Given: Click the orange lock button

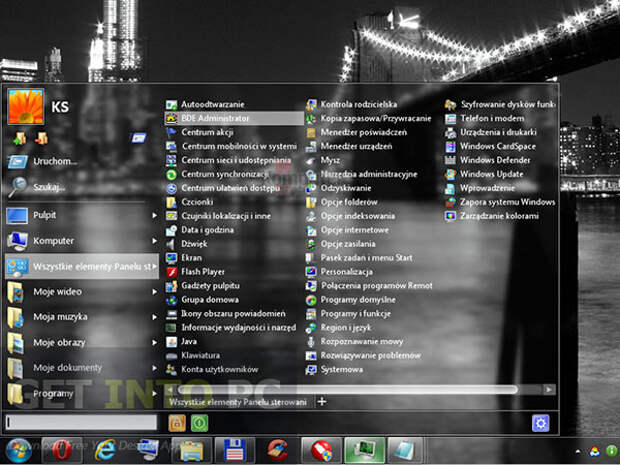Looking at the screenshot, I should tap(177, 423).
